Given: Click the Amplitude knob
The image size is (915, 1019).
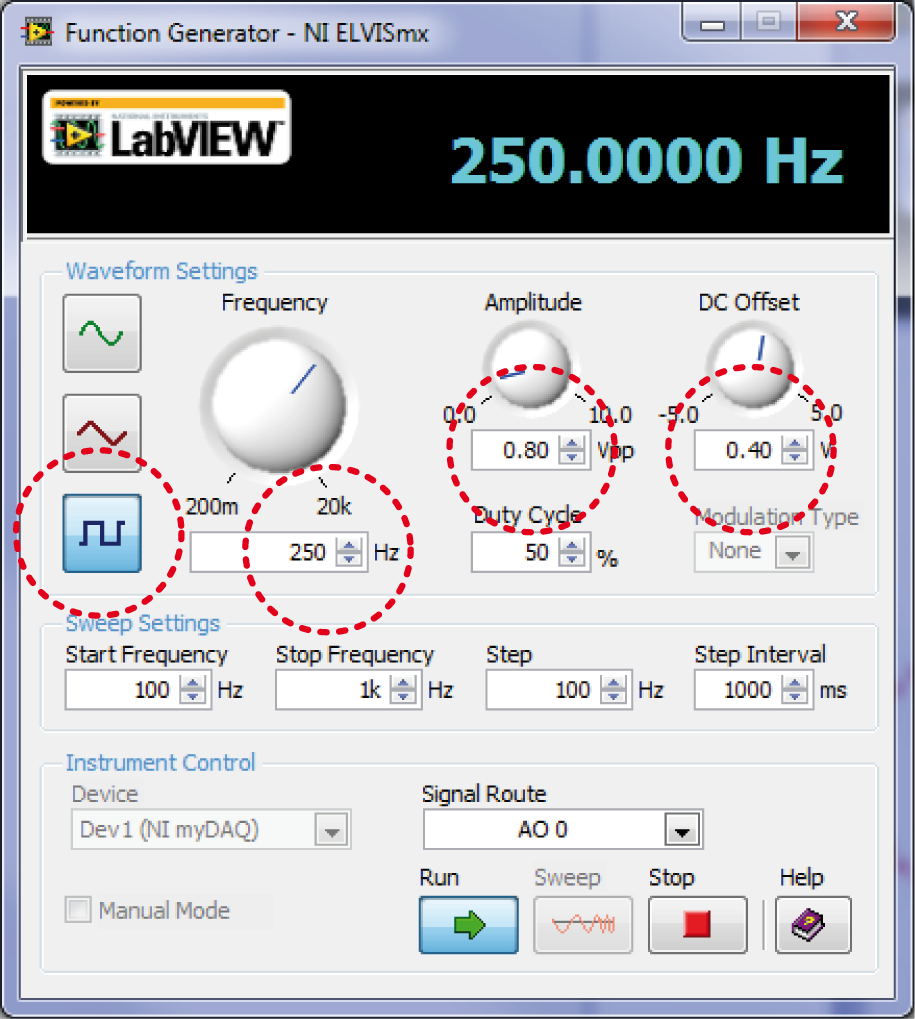Looking at the screenshot, I should [x=530, y=366].
